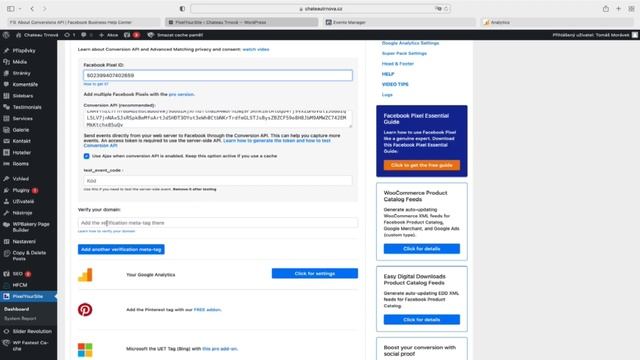The image size is (640, 360).
Task: Click the WordPress logo in admin bar
Action: pyautogui.click(x=6, y=35)
